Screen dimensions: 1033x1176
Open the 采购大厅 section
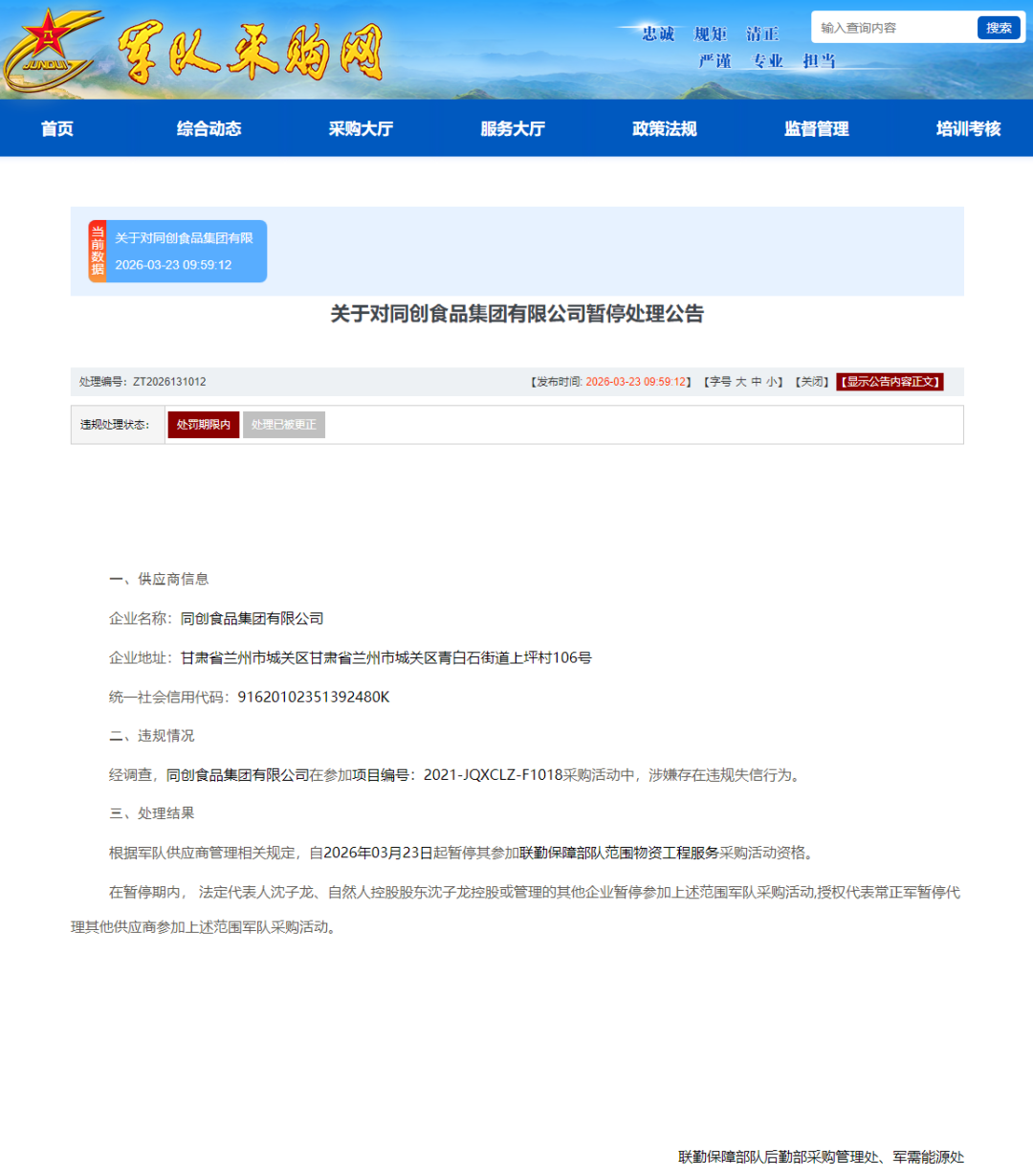(x=361, y=128)
